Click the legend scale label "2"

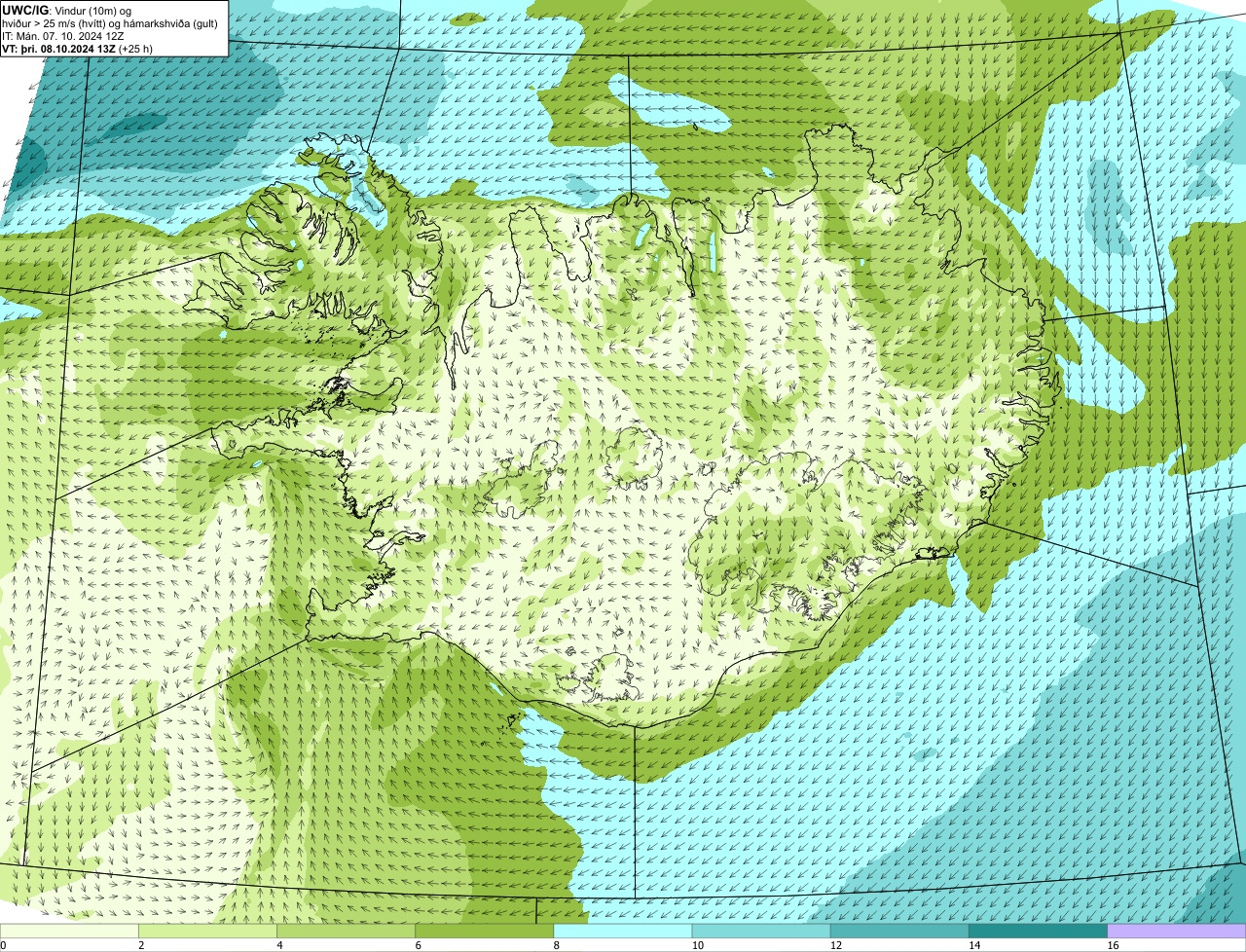pyautogui.click(x=141, y=945)
